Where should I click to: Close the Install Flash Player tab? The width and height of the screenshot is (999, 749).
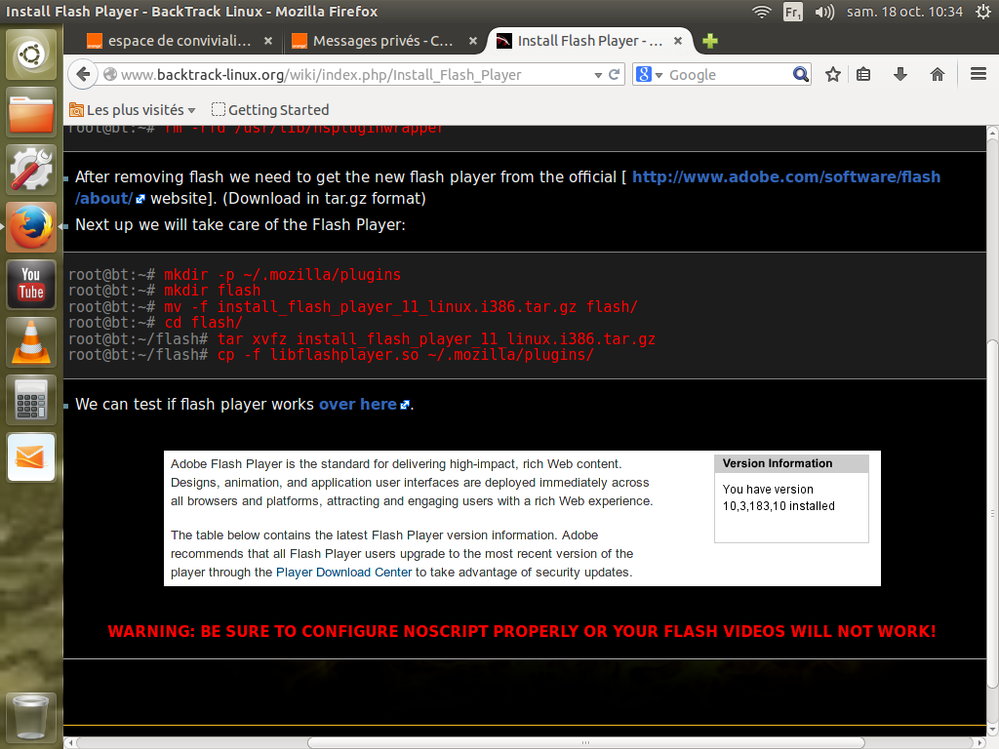(x=678, y=41)
